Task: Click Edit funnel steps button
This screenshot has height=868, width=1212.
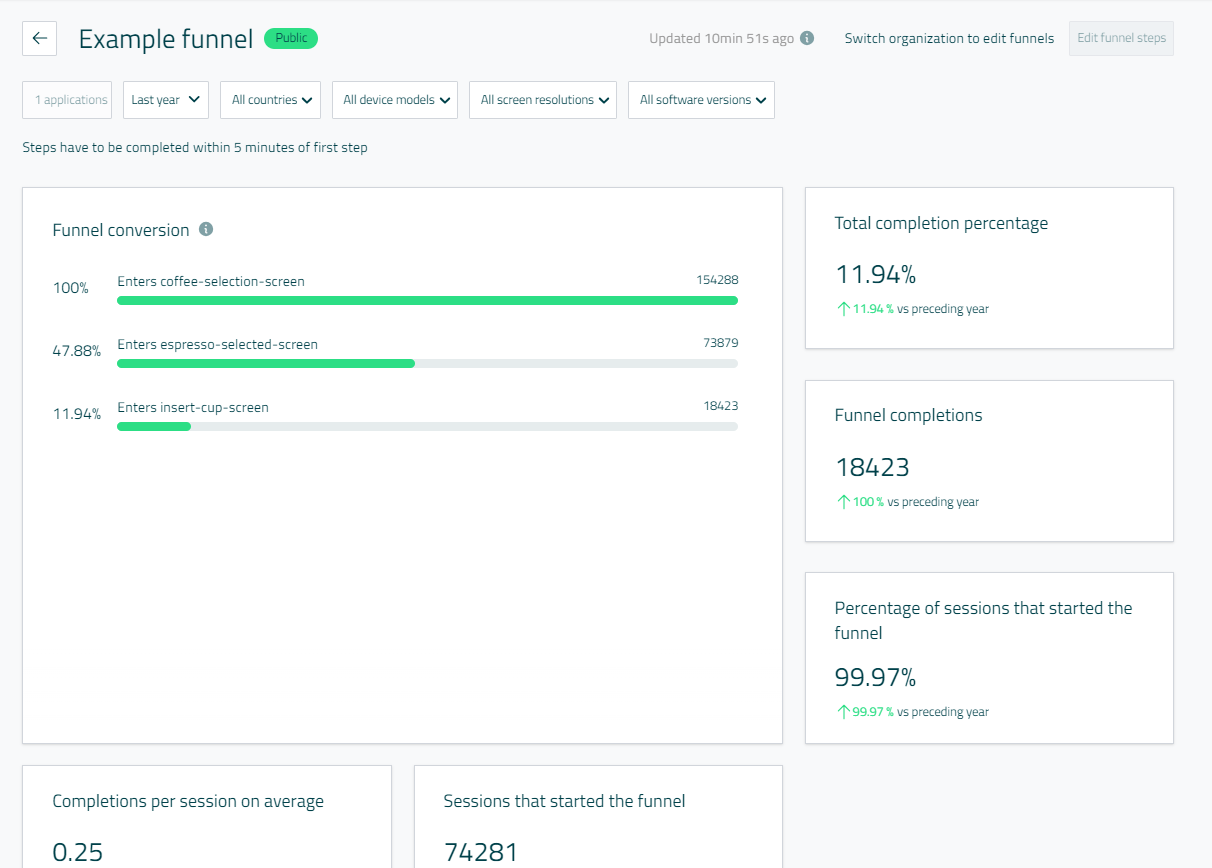Action: 1121,38
